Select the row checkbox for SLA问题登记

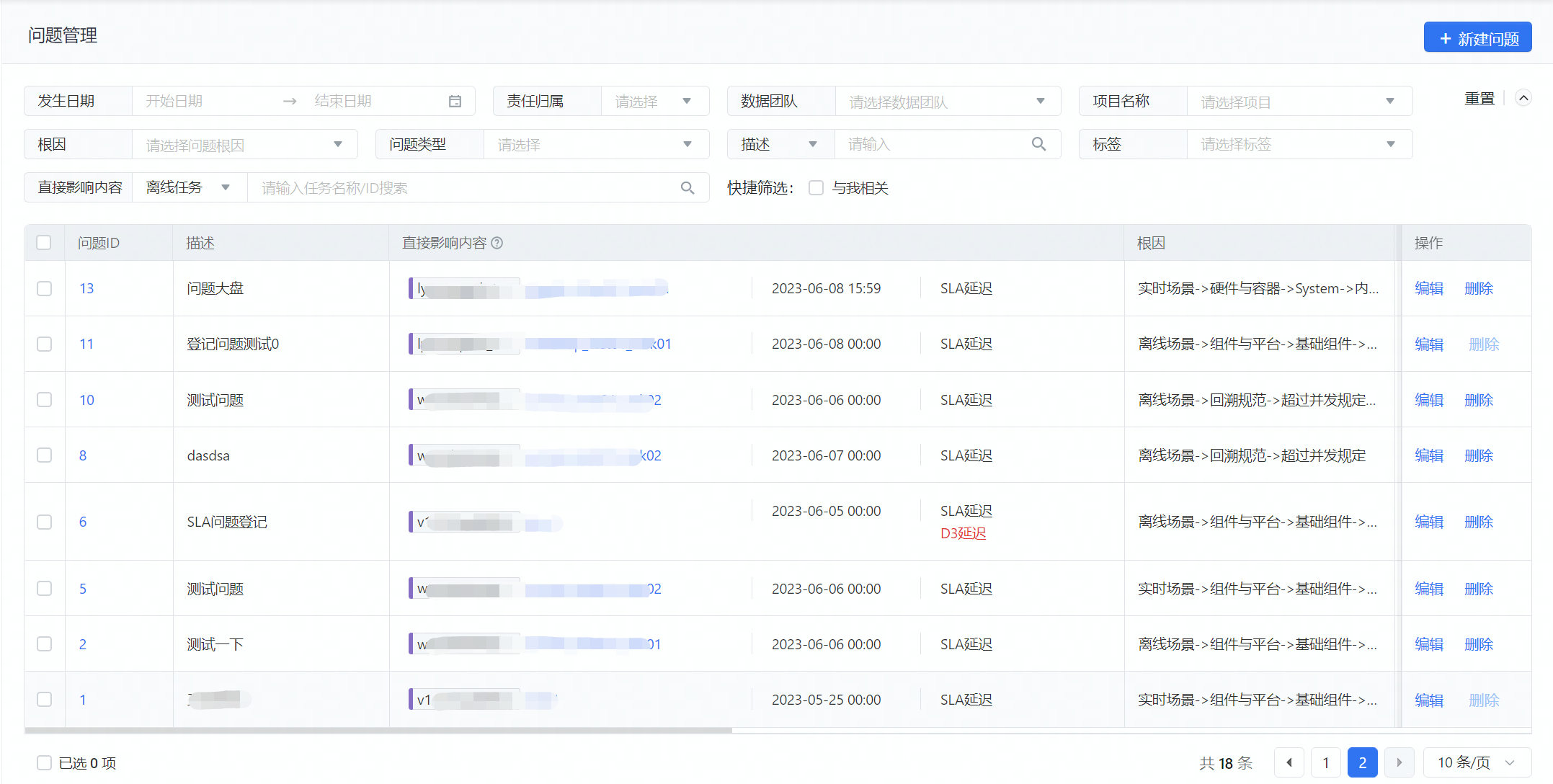point(45,522)
